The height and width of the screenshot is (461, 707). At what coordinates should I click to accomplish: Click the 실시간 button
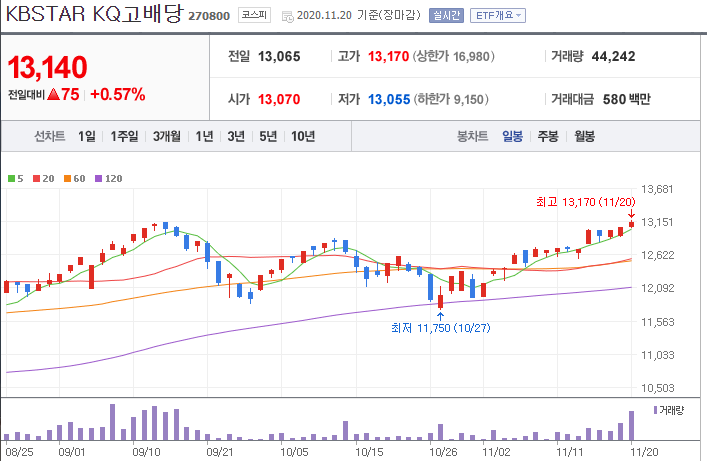(x=446, y=15)
